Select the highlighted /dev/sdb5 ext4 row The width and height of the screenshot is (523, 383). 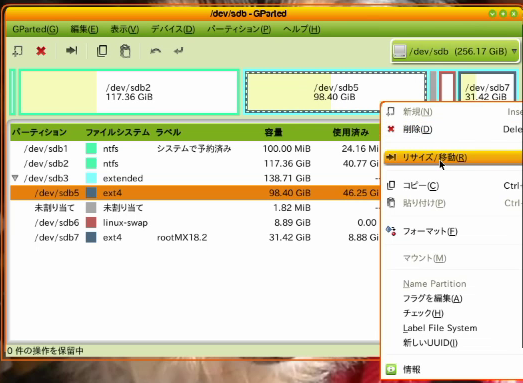(195, 193)
